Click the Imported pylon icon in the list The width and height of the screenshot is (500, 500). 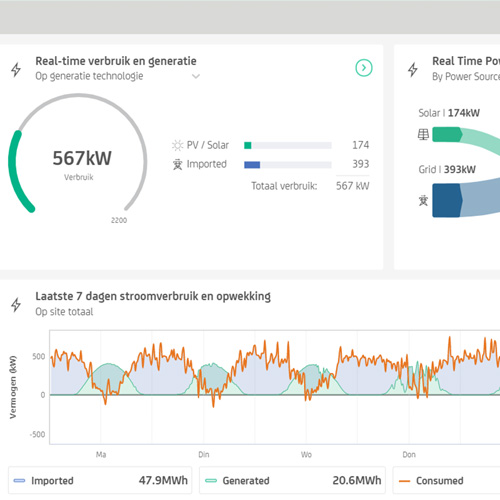coord(177,164)
